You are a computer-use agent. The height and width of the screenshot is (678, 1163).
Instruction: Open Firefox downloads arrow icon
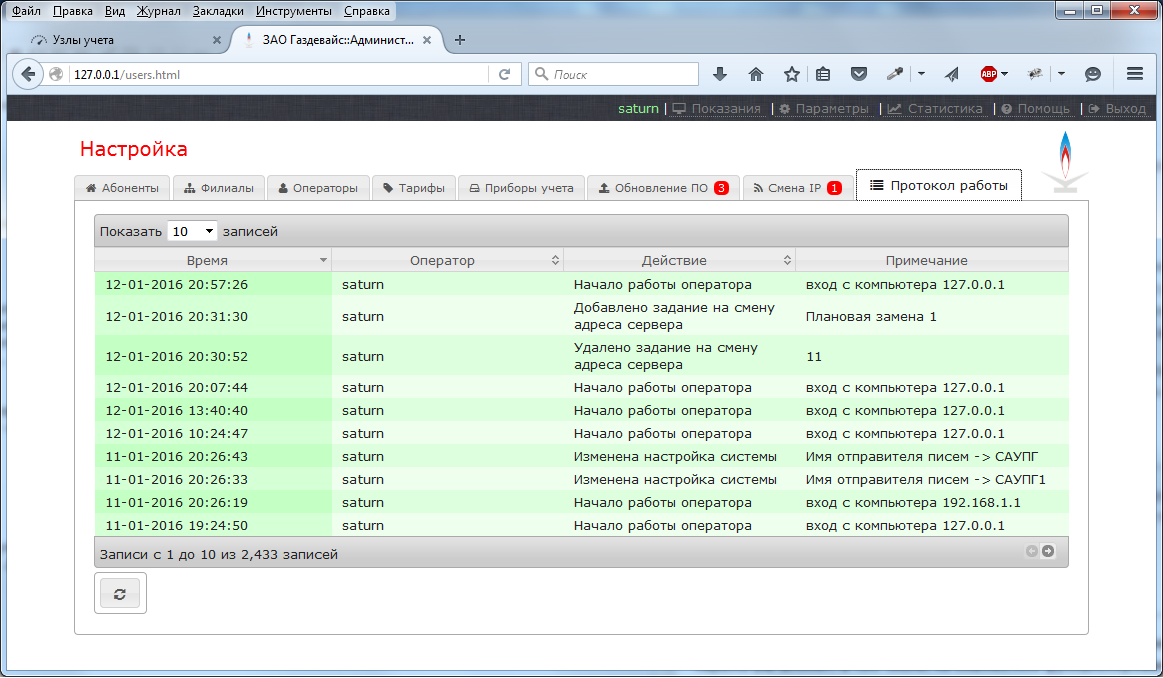click(719, 74)
